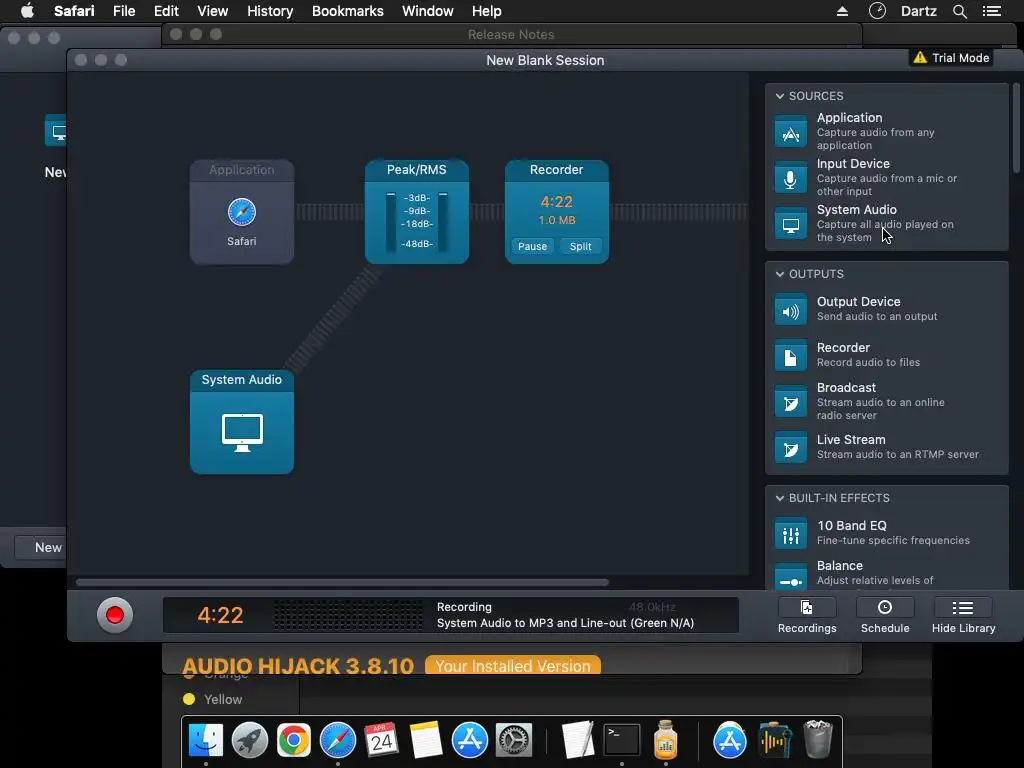Viewport: 1024px width, 768px height.
Task: Click the Output Device speaker icon
Action: click(x=790, y=310)
